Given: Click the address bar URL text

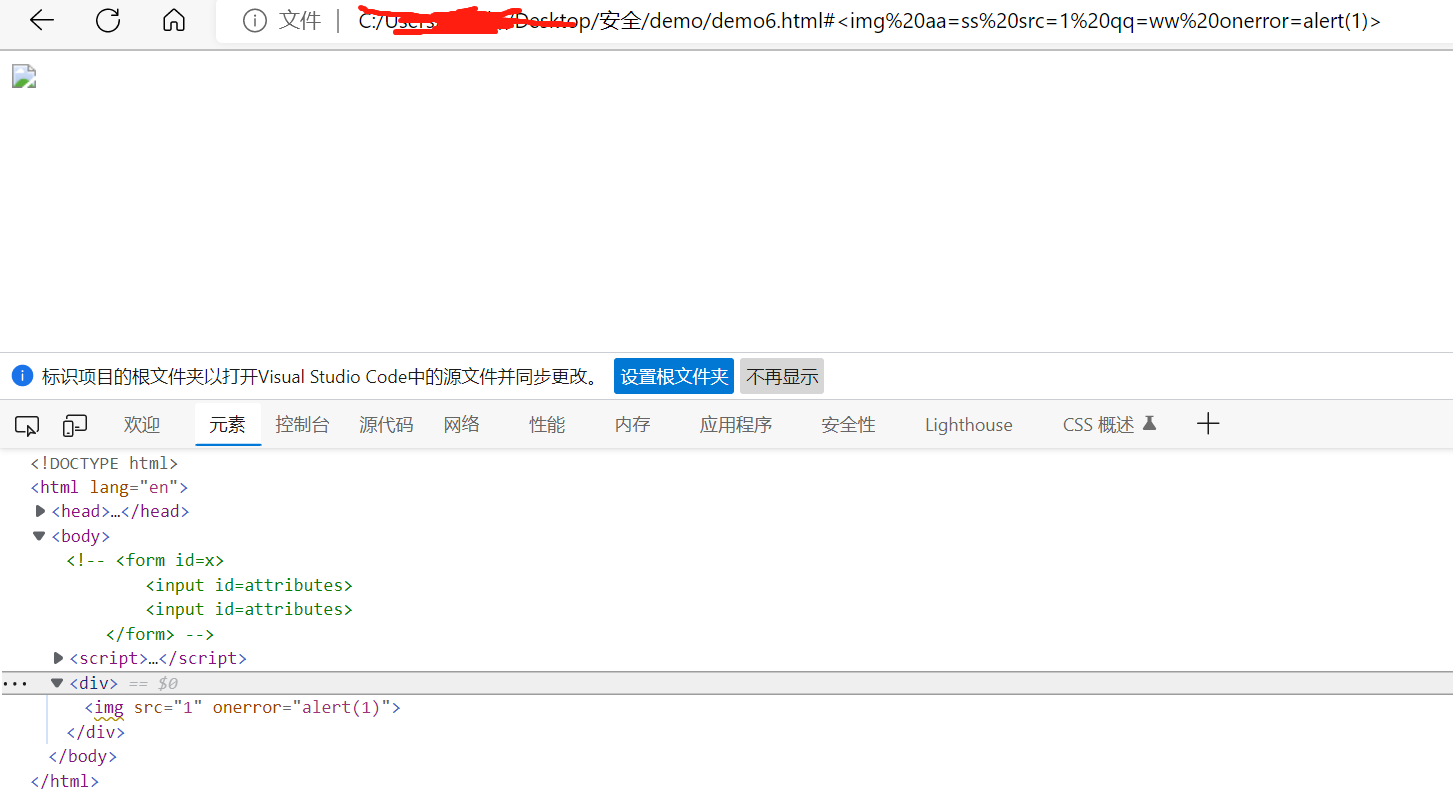Looking at the screenshot, I should pyautogui.click(x=869, y=20).
